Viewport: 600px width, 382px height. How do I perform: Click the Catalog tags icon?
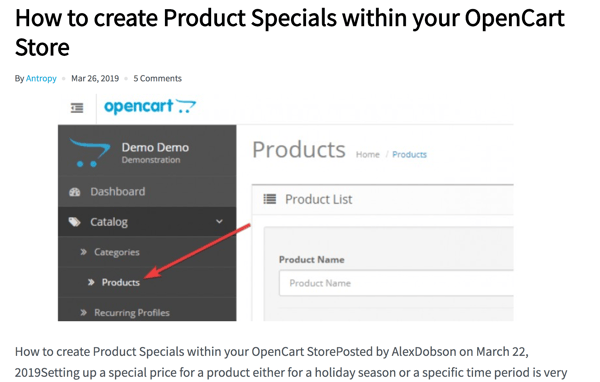coord(75,222)
